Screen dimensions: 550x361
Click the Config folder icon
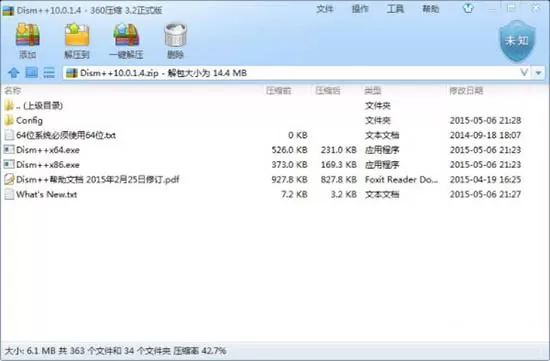click(9, 120)
